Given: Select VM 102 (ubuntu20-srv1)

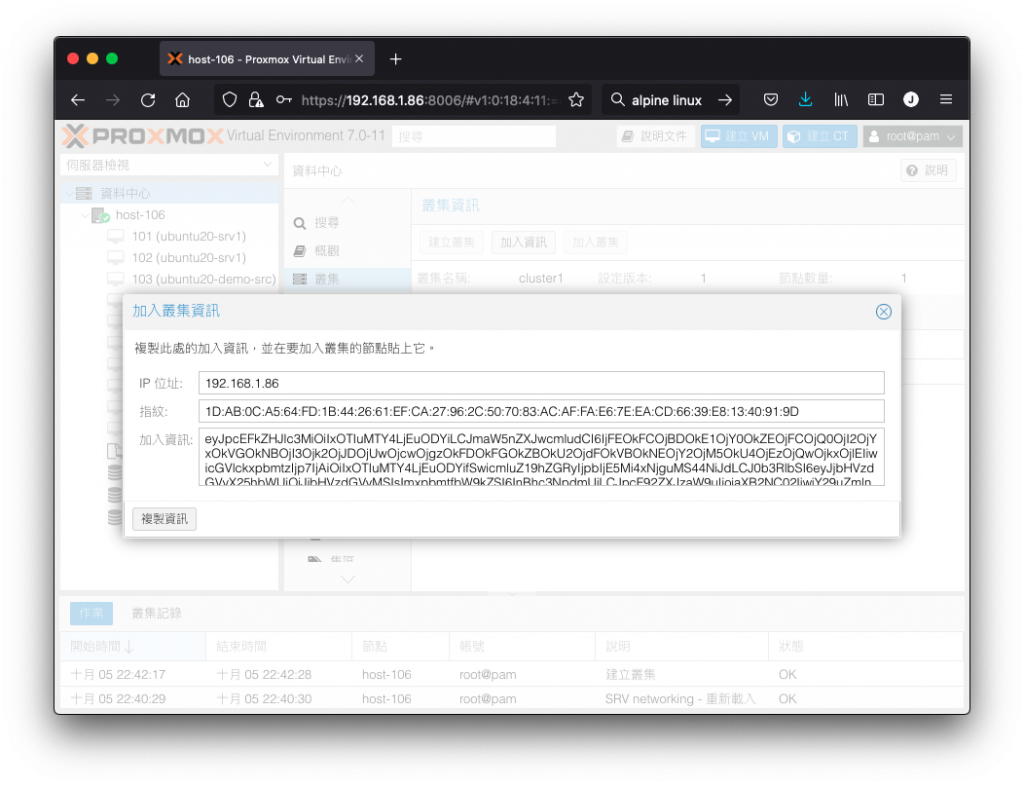Looking at the screenshot, I should (189, 258).
